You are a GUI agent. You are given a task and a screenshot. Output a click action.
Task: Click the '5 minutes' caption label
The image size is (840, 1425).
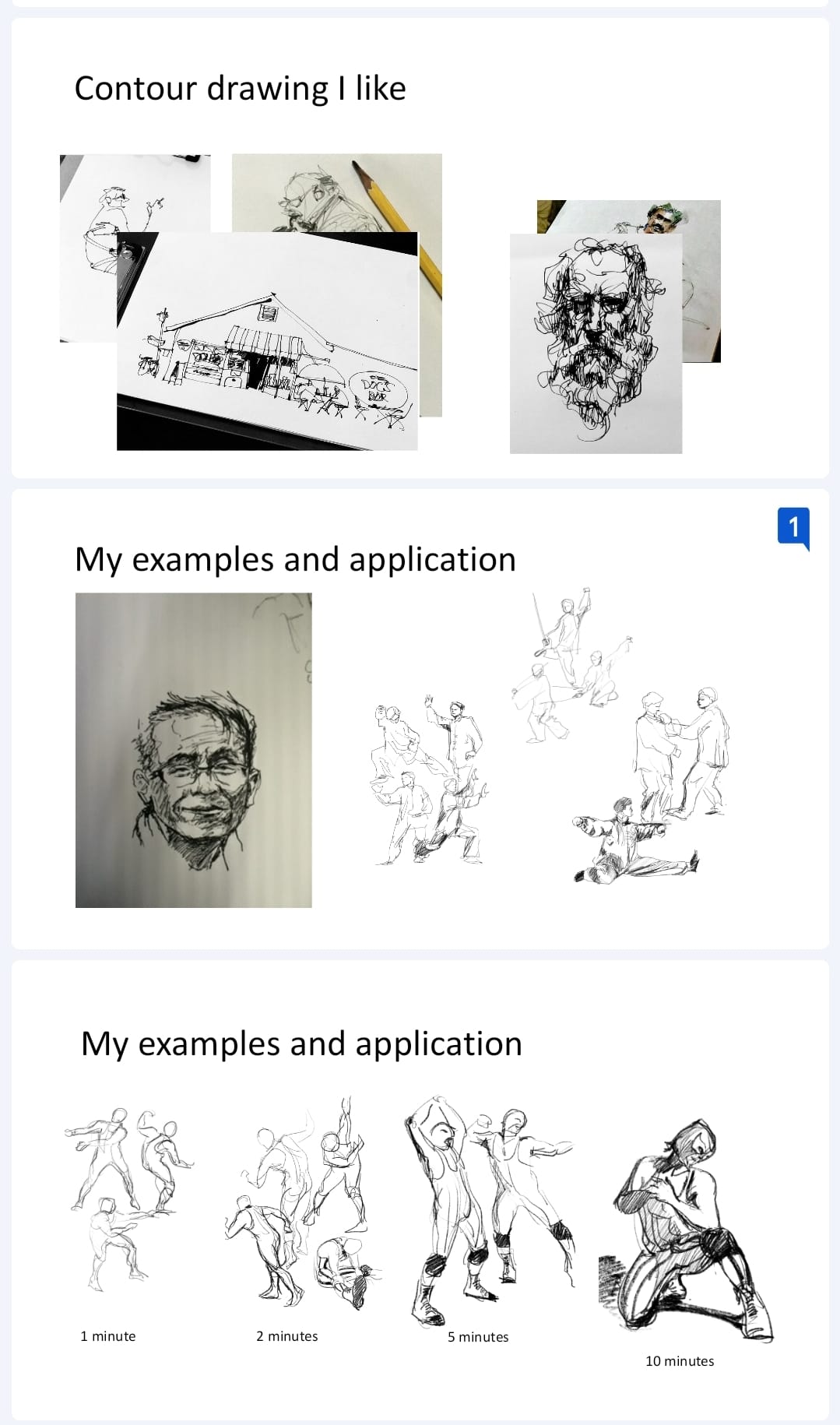click(x=478, y=1337)
